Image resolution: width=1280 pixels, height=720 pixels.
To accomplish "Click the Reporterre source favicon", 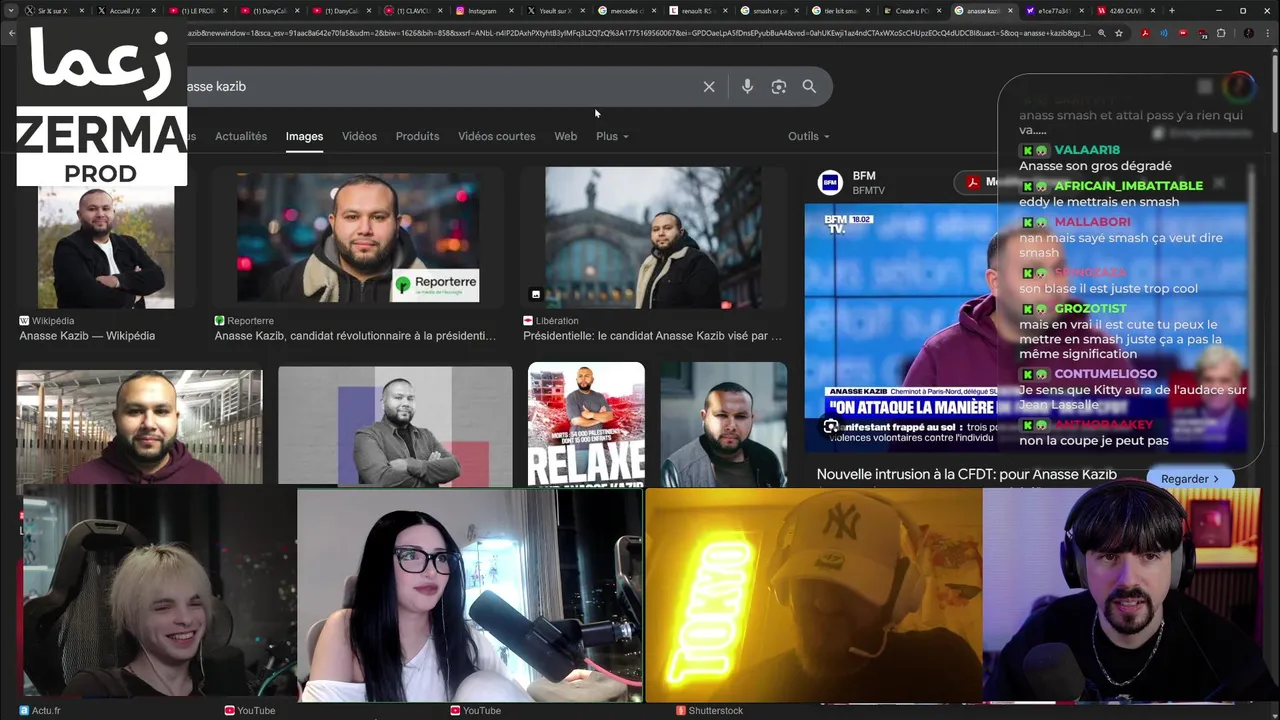I will coord(219,321).
